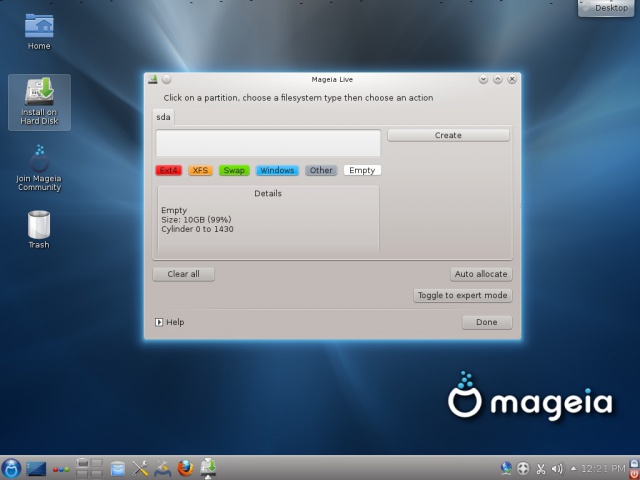The image size is (640, 480).
Task: Click the red power leave icon
Action: [634, 474]
